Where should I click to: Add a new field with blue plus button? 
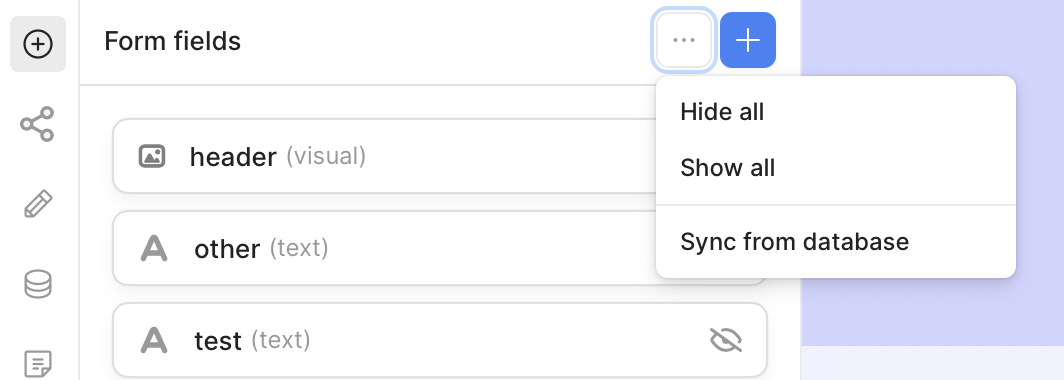[x=748, y=40]
